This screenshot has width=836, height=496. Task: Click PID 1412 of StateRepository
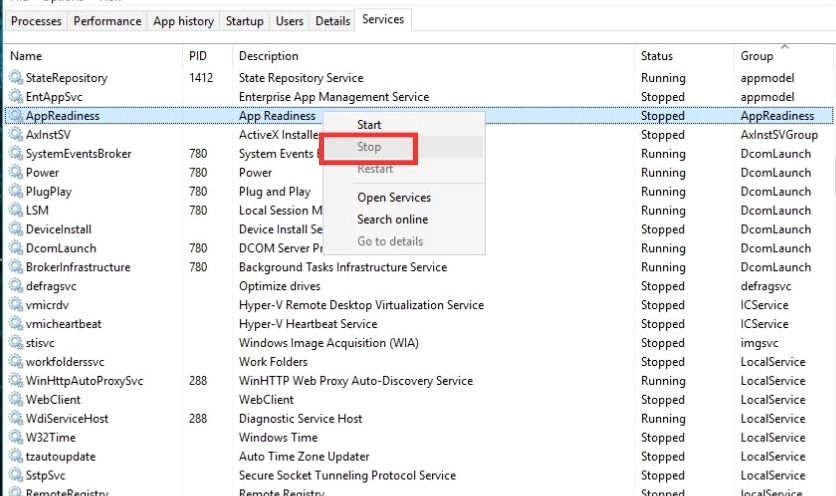pos(200,78)
